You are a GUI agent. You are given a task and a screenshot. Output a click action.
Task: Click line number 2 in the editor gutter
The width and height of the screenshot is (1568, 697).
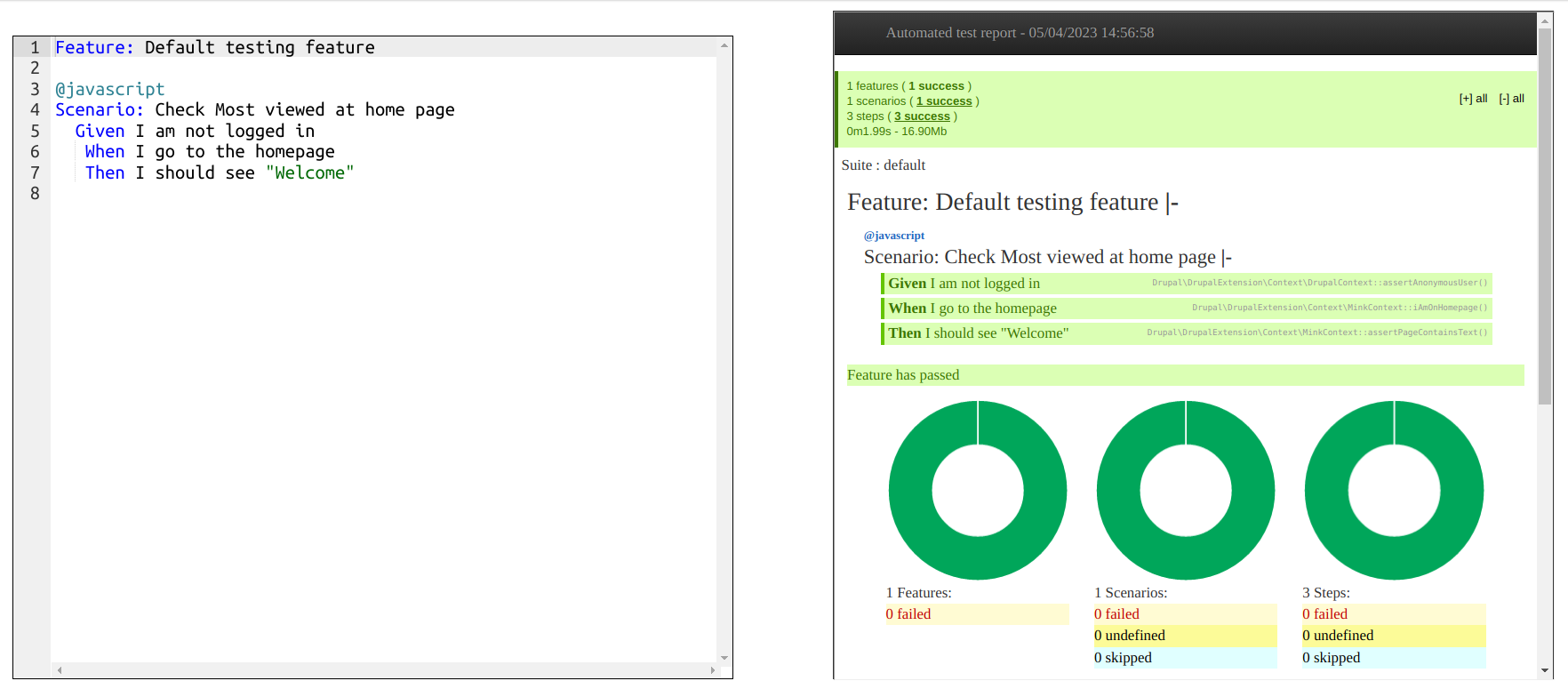coord(35,68)
